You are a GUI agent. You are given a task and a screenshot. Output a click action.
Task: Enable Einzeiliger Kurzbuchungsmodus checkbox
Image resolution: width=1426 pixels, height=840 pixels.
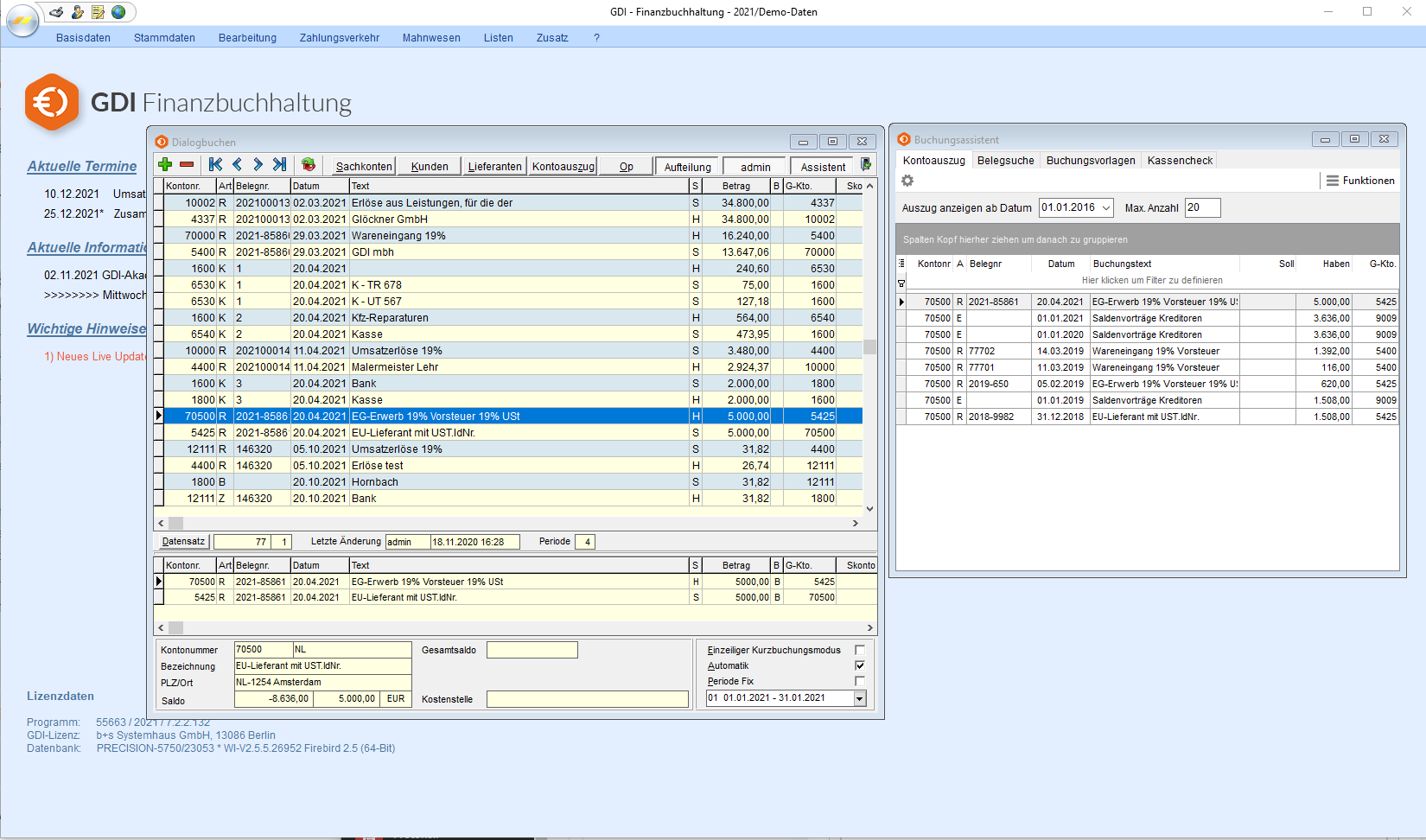859,650
